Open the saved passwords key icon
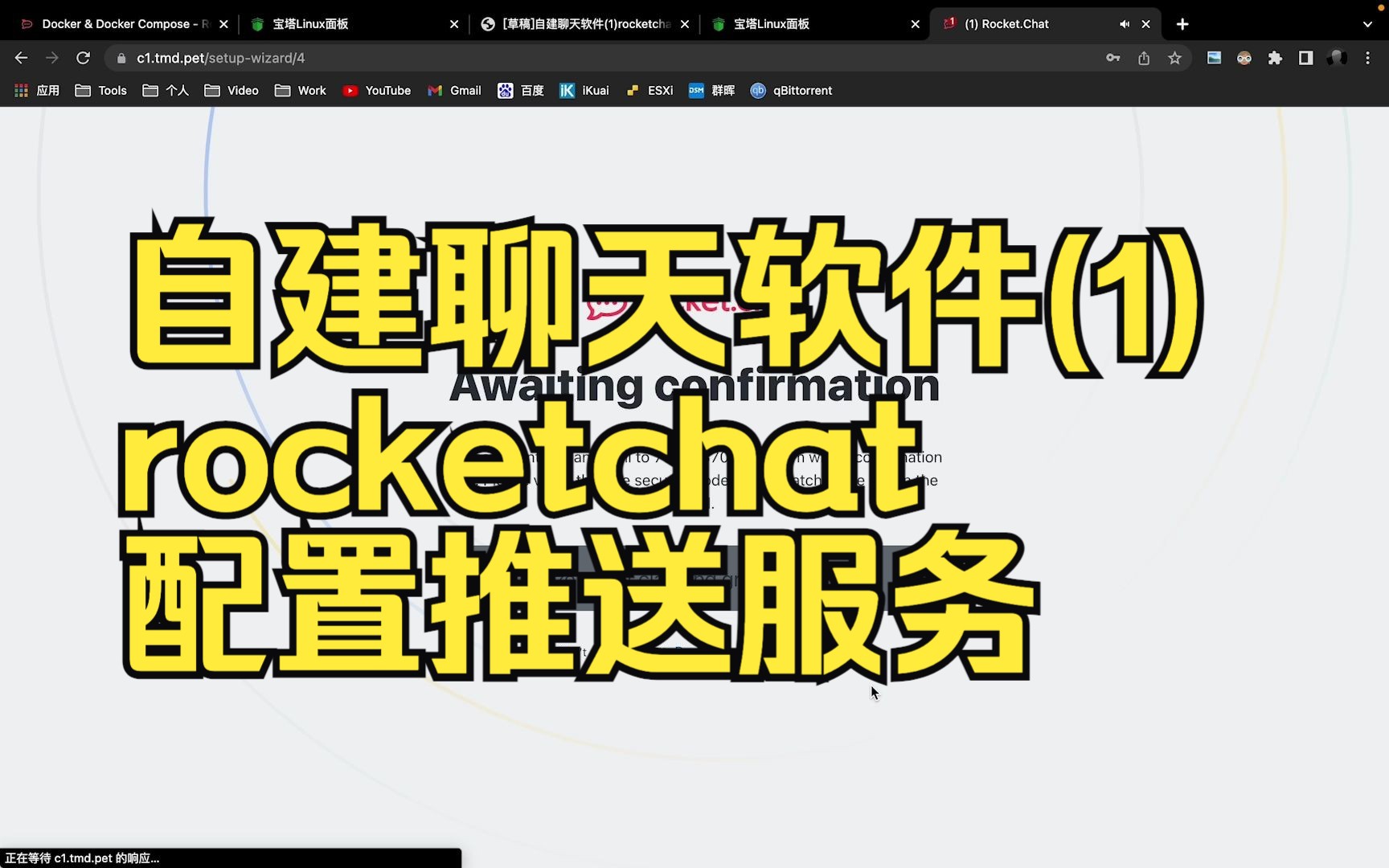 1113,58
